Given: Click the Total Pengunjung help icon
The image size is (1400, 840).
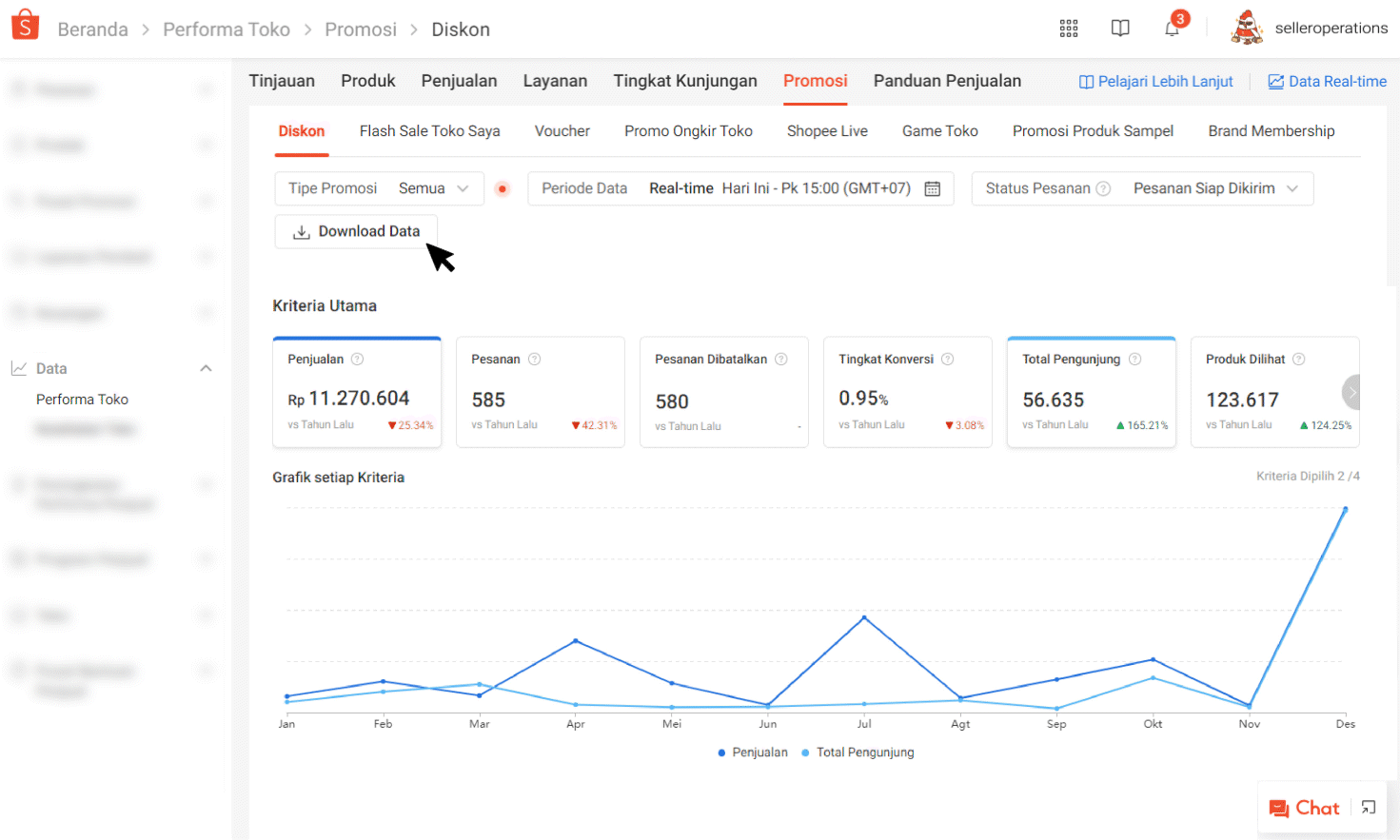Looking at the screenshot, I should (x=1134, y=359).
